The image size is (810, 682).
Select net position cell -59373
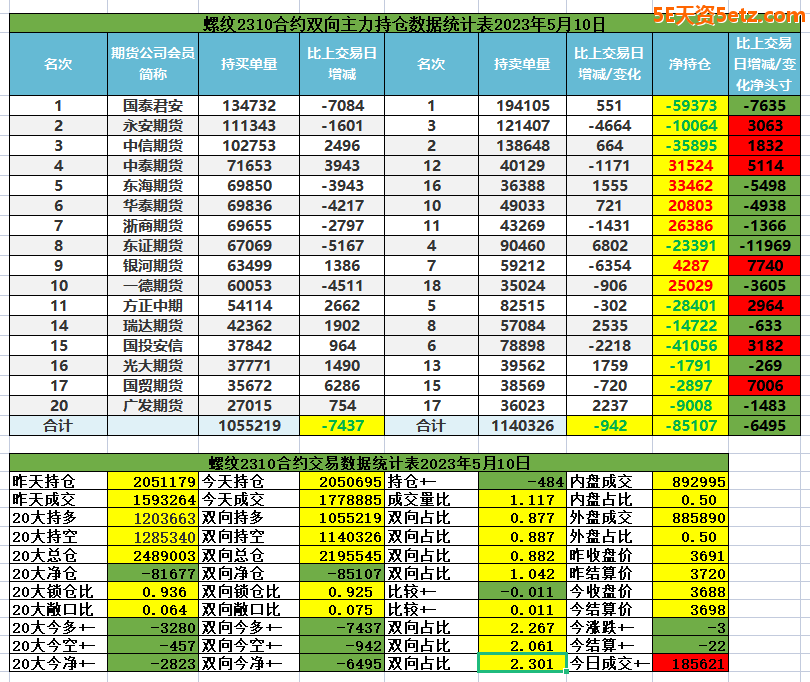(x=691, y=105)
